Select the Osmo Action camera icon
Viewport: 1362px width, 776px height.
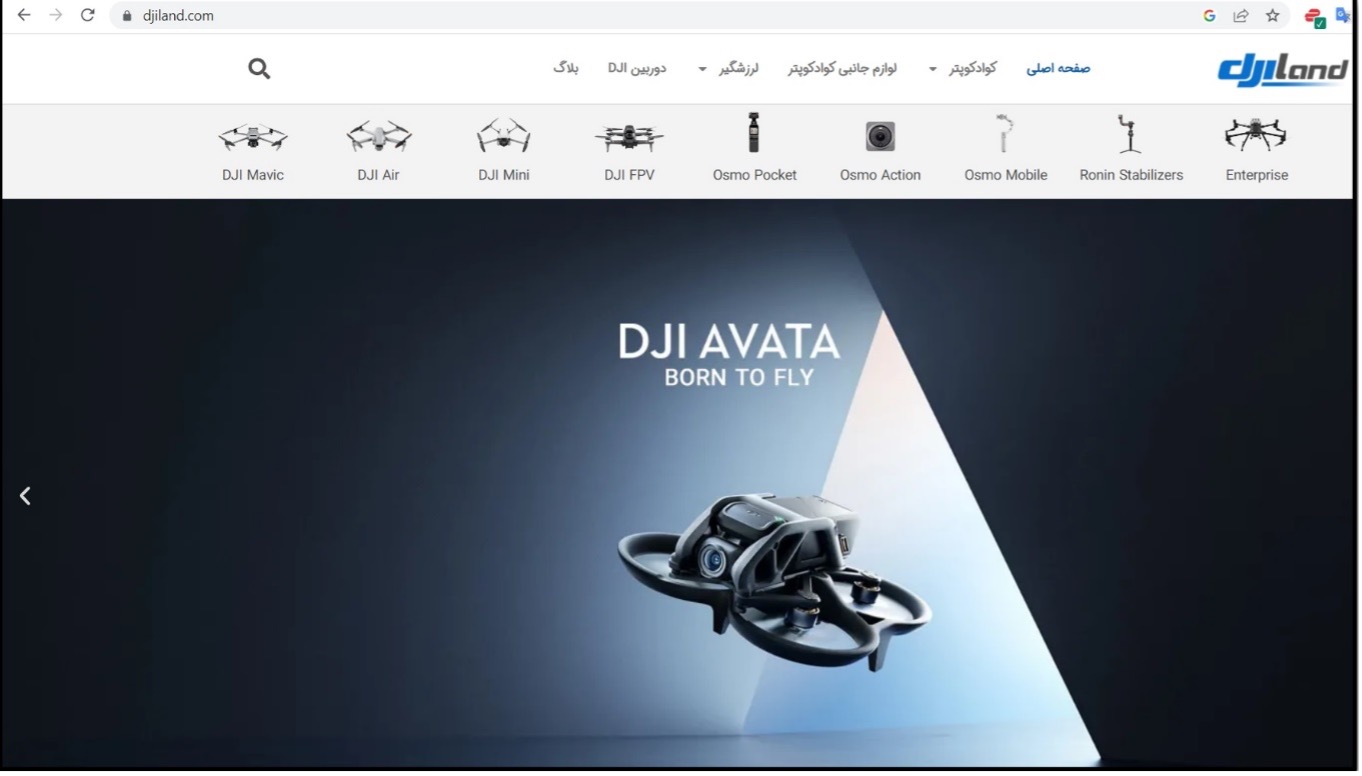pos(880,136)
